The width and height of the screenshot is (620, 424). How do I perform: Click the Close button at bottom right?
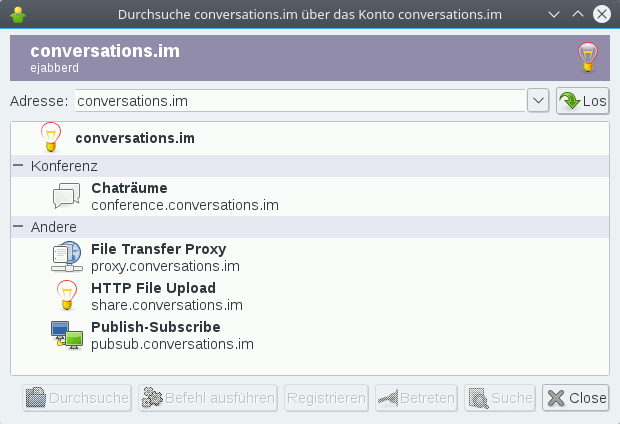[x=576, y=398]
